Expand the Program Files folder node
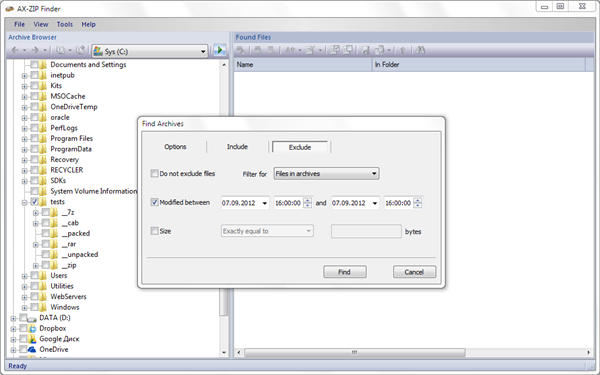This screenshot has height=375, width=600. (24, 139)
